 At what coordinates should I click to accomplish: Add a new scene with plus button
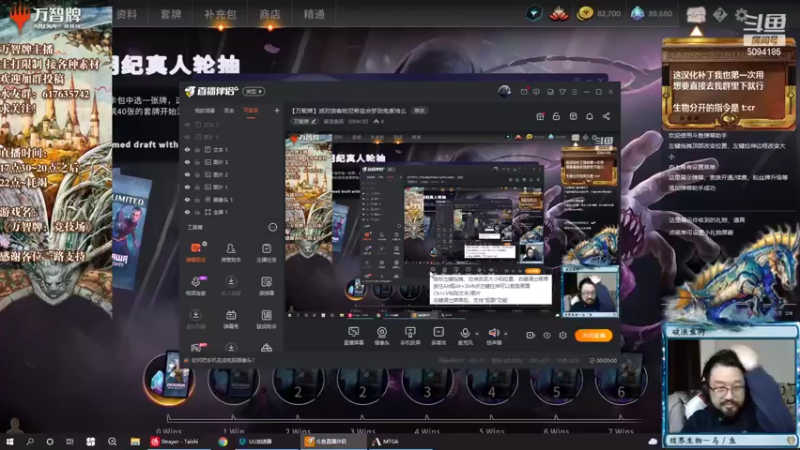coord(277,110)
